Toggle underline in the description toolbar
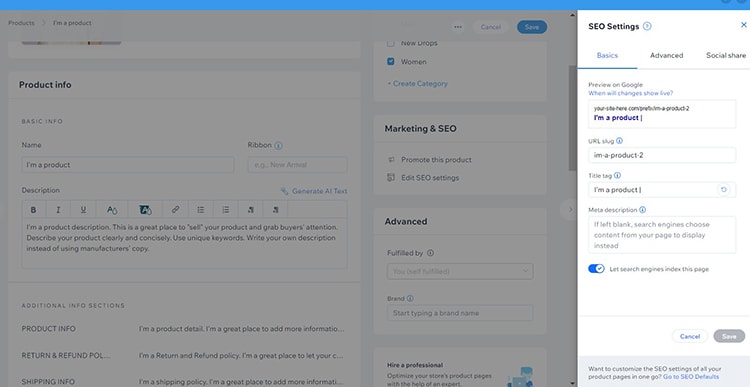Screen dimensions: 750x387 click(83, 210)
